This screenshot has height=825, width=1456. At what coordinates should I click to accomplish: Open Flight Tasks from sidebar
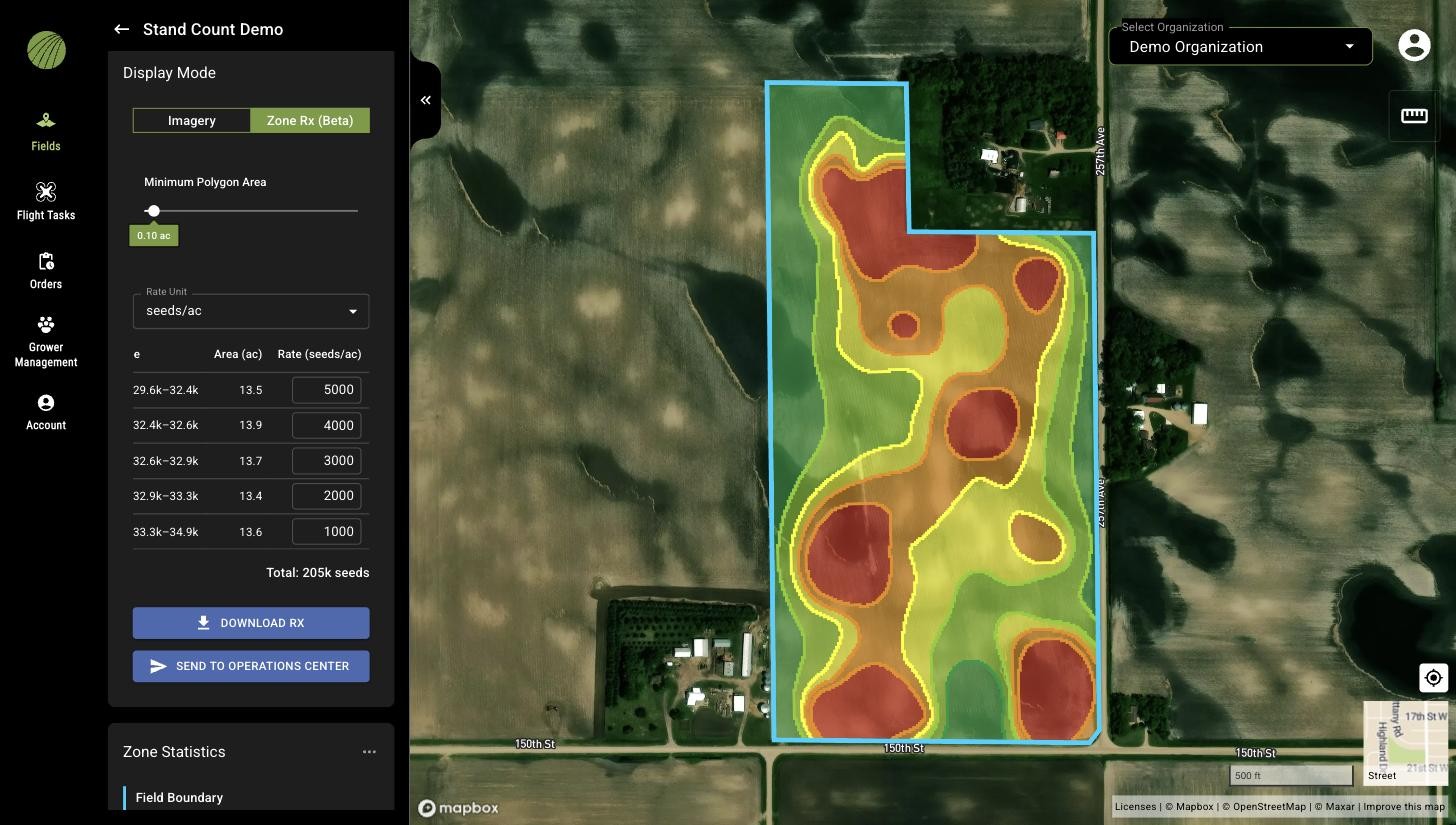(45, 201)
